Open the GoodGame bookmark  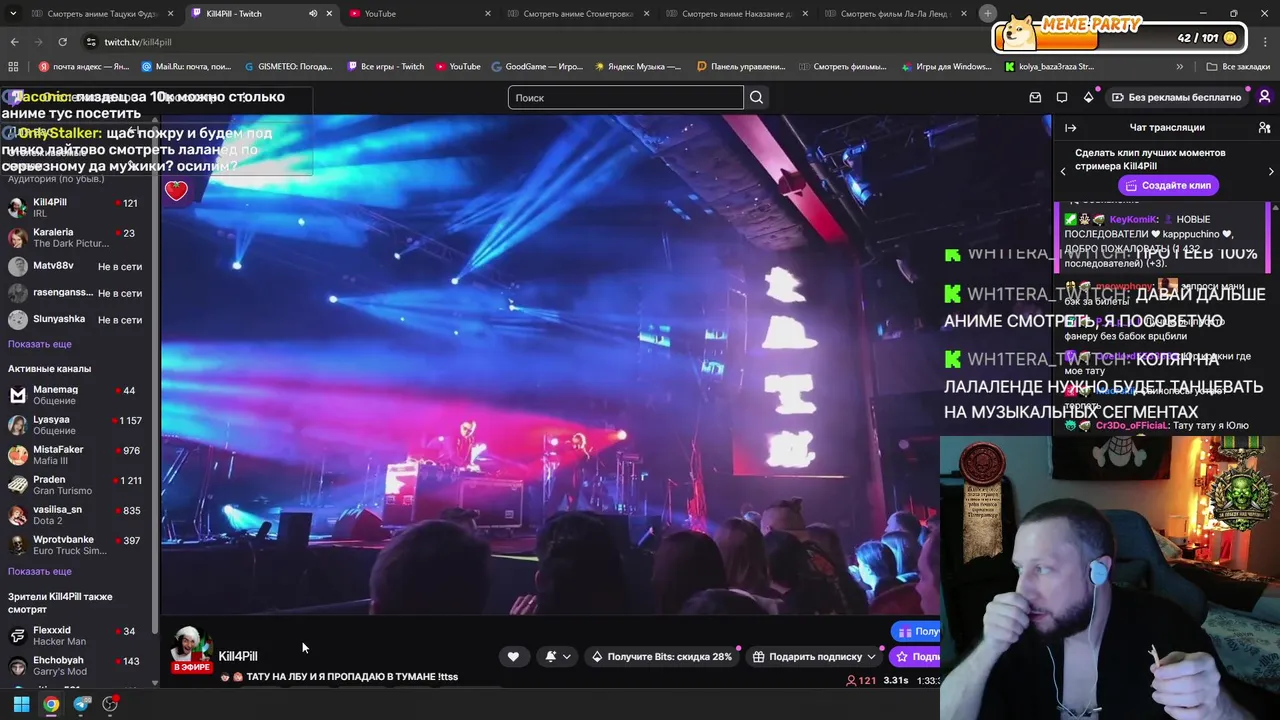[537, 66]
